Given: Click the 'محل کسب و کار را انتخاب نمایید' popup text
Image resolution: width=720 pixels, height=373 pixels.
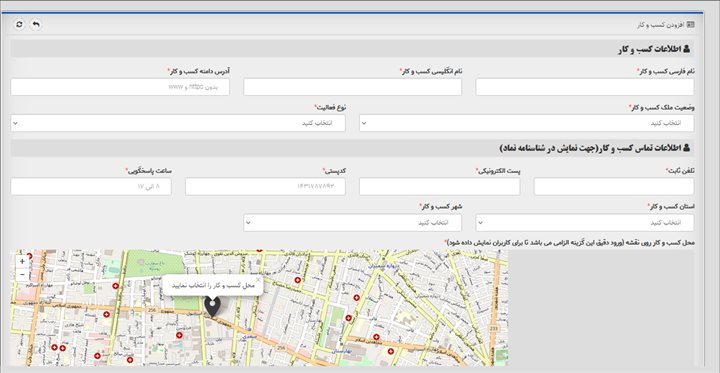Looking at the screenshot, I should [x=213, y=286].
